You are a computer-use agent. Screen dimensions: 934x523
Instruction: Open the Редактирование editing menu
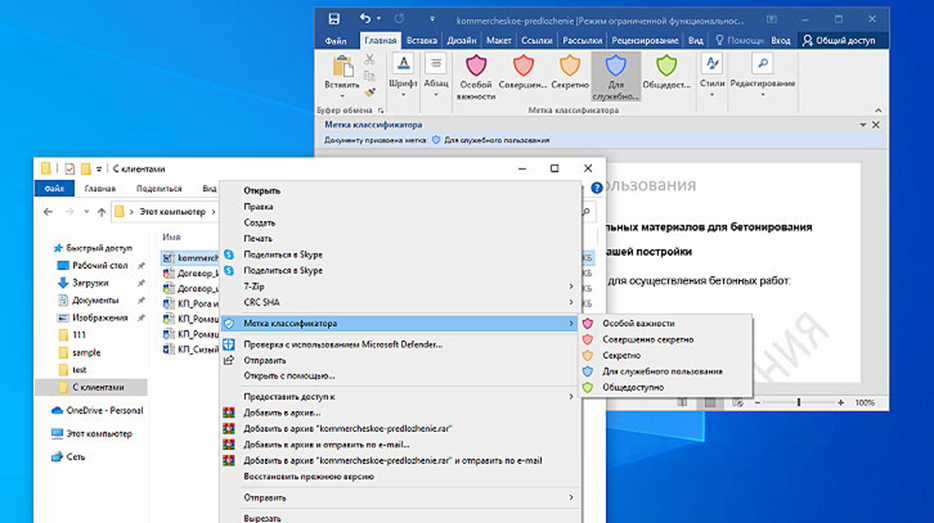[x=762, y=76]
